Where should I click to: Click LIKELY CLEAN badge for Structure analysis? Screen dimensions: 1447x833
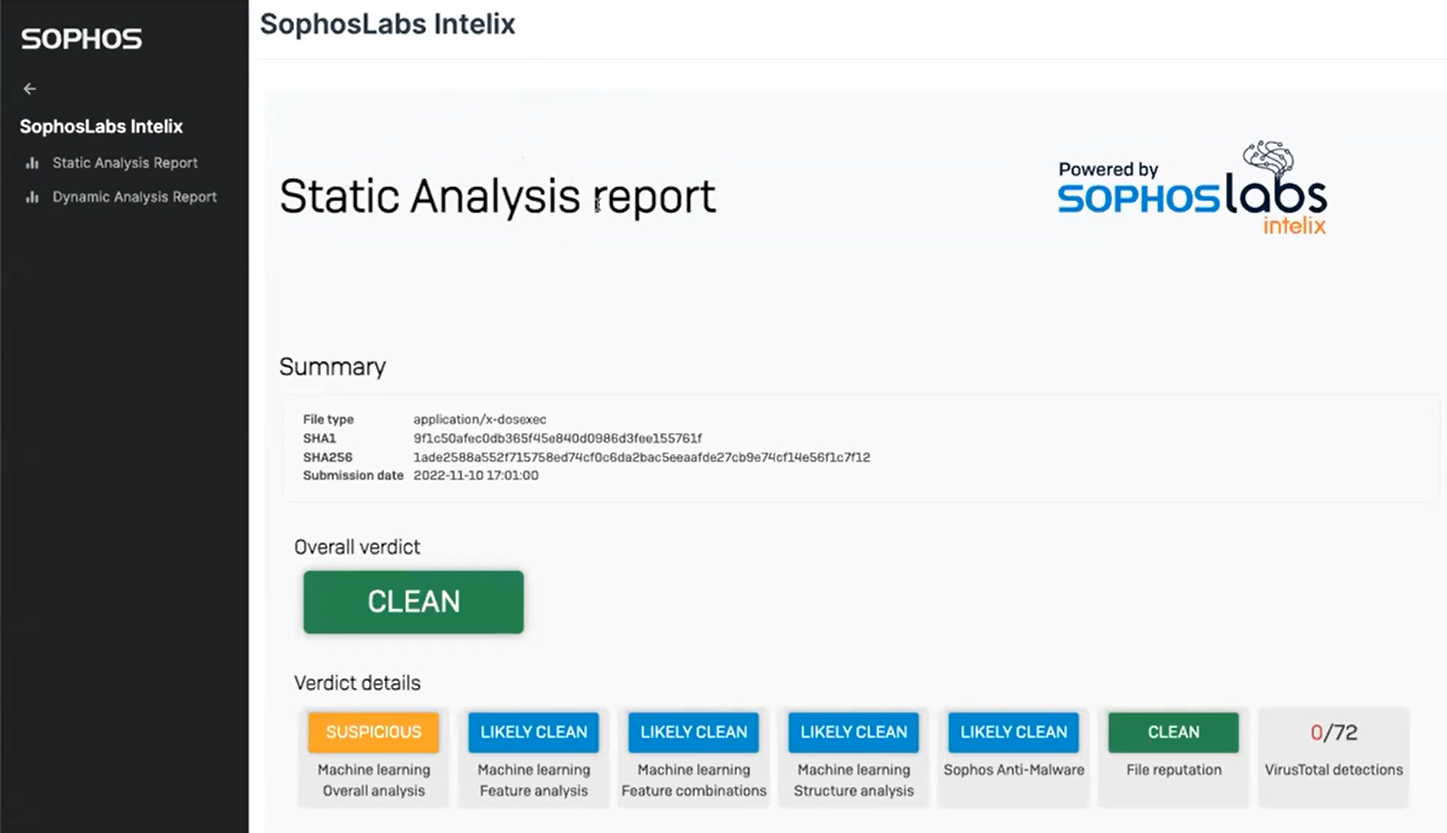853,732
